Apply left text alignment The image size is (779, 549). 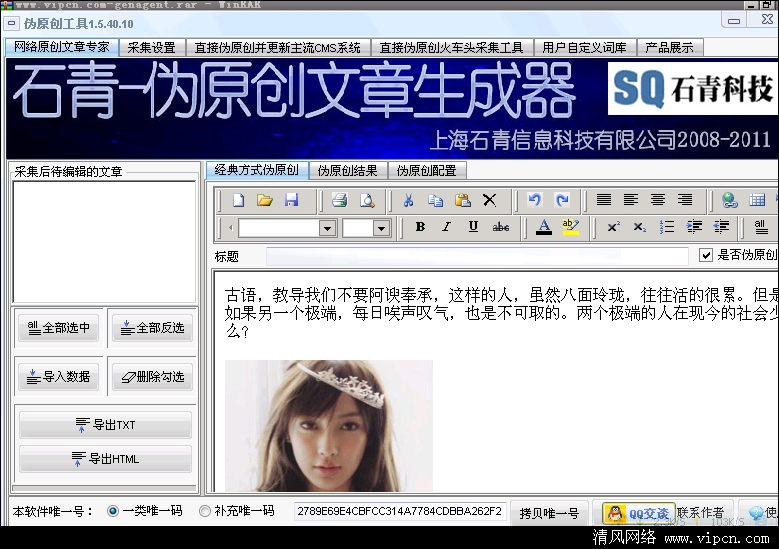pos(631,200)
